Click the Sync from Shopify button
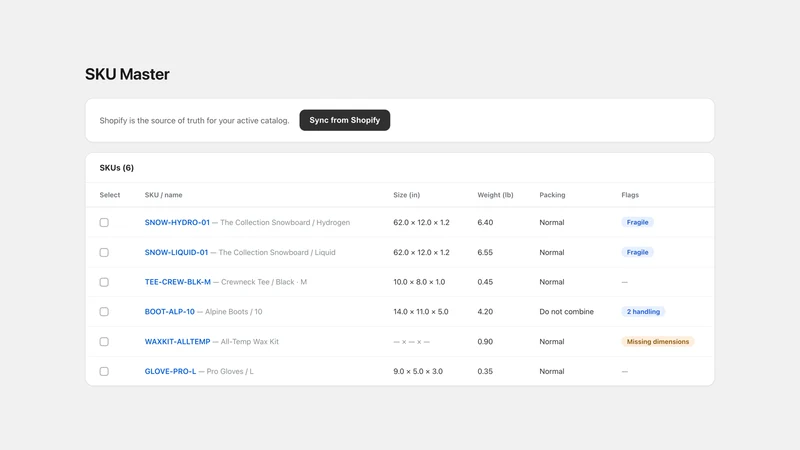This screenshot has height=450, width=800. 344,120
